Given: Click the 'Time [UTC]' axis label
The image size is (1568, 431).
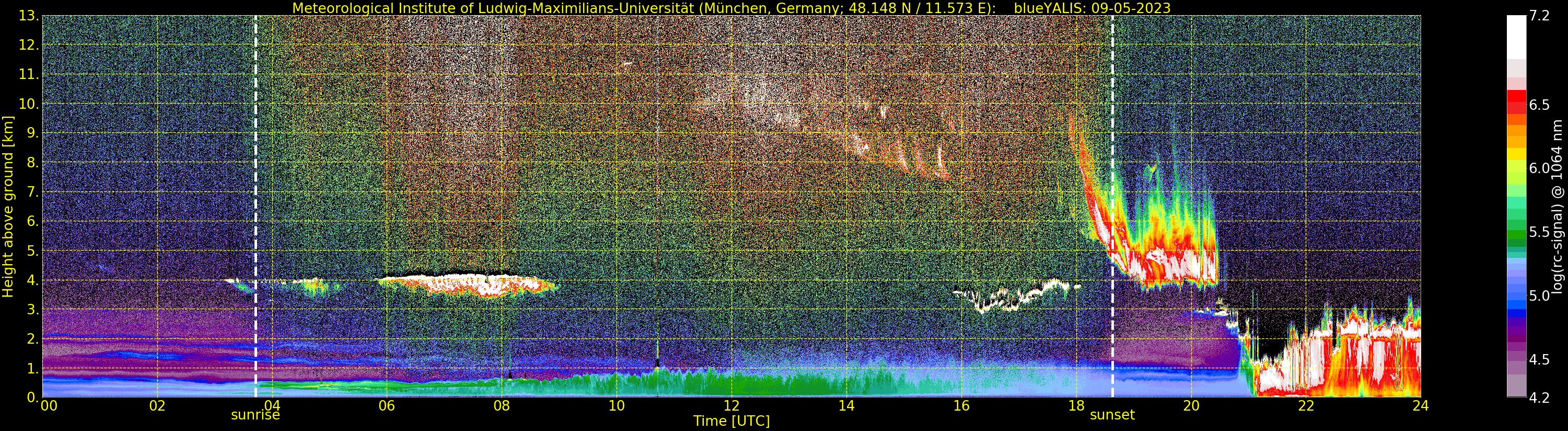Looking at the screenshot, I should click(x=731, y=421).
